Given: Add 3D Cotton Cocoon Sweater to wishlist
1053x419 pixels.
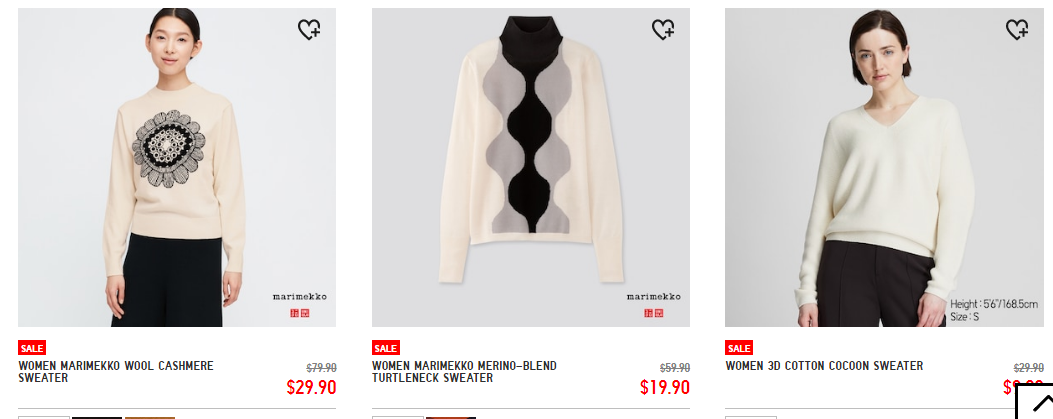Looking at the screenshot, I should click(x=1017, y=30).
